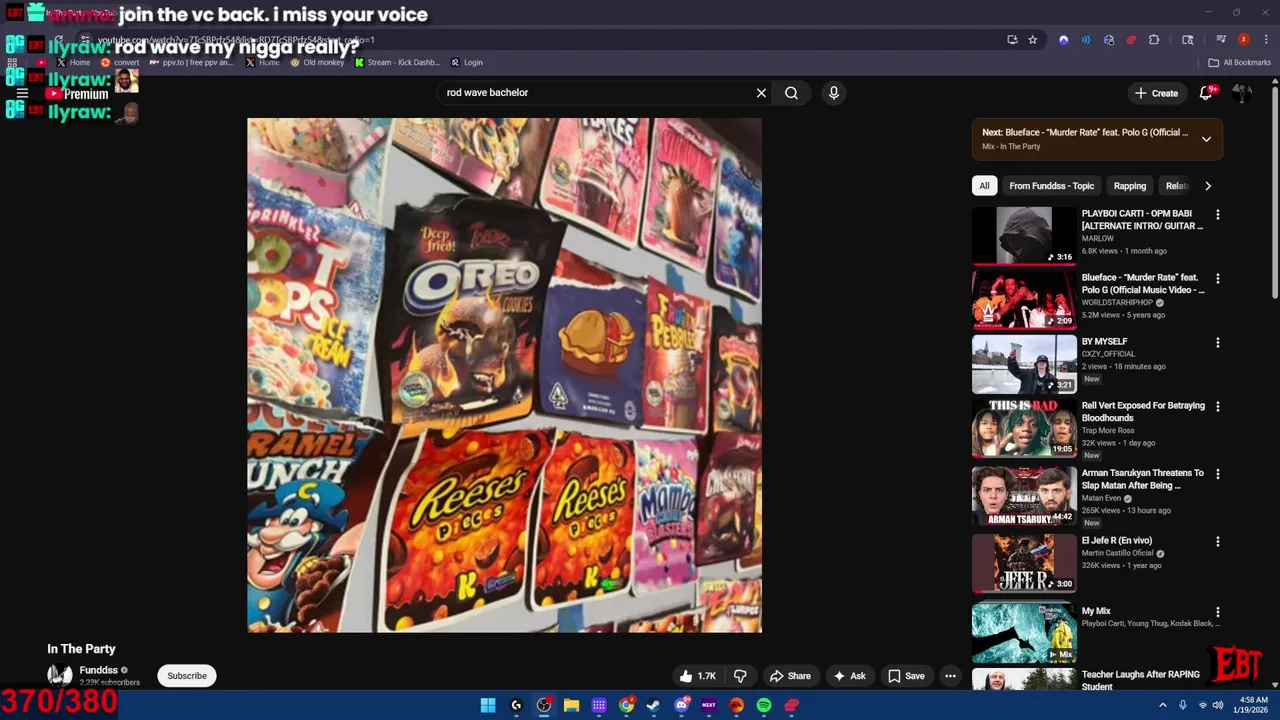Image resolution: width=1280 pixels, height=720 pixels.
Task: Open the volume speaker tray icon
Action: point(1218,705)
